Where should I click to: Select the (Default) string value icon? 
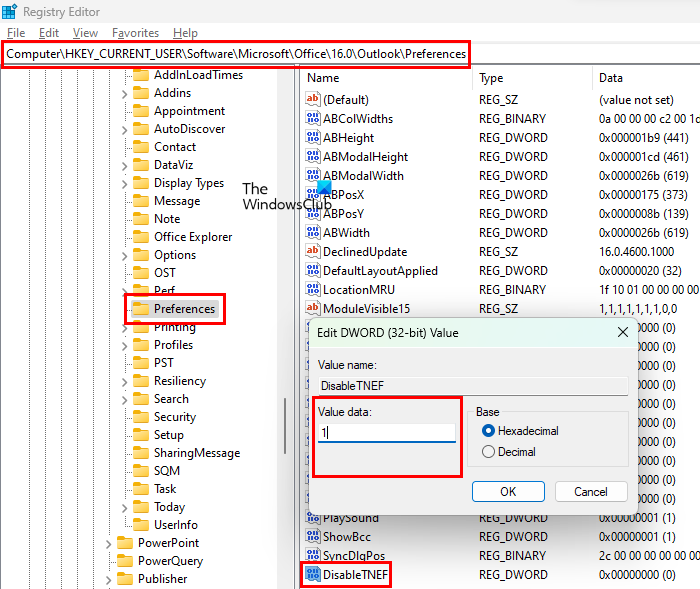[312, 99]
